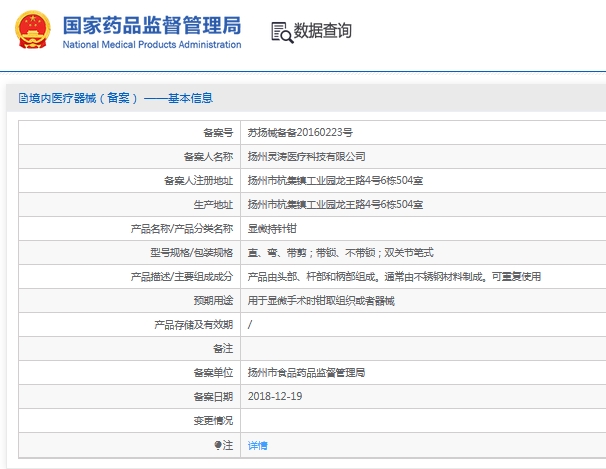Click the 国家药品监督管理局 title
The height and width of the screenshot is (469, 606).
152,25
